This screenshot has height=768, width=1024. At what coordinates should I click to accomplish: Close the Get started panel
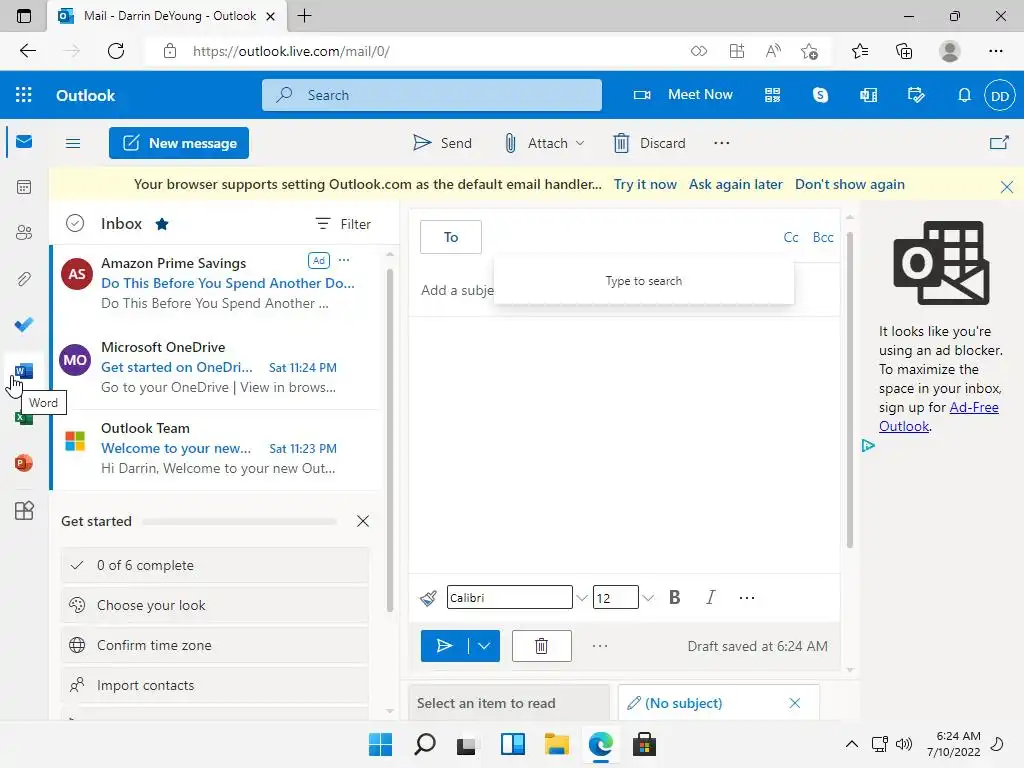[363, 521]
